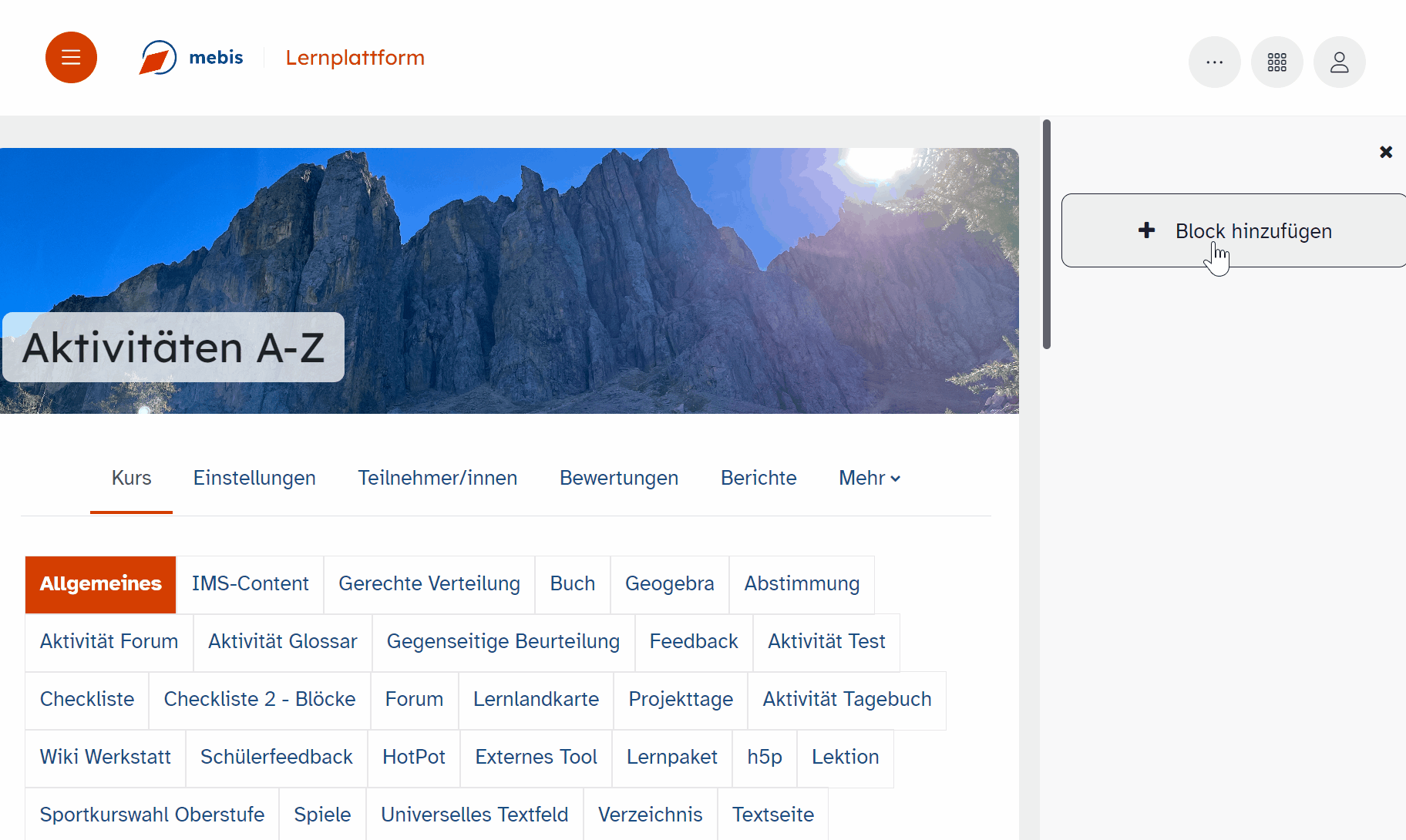This screenshot has height=840, width=1406.
Task: Open the Teilnehmer/innen tab
Action: pyautogui.click(x=437, y=478)
